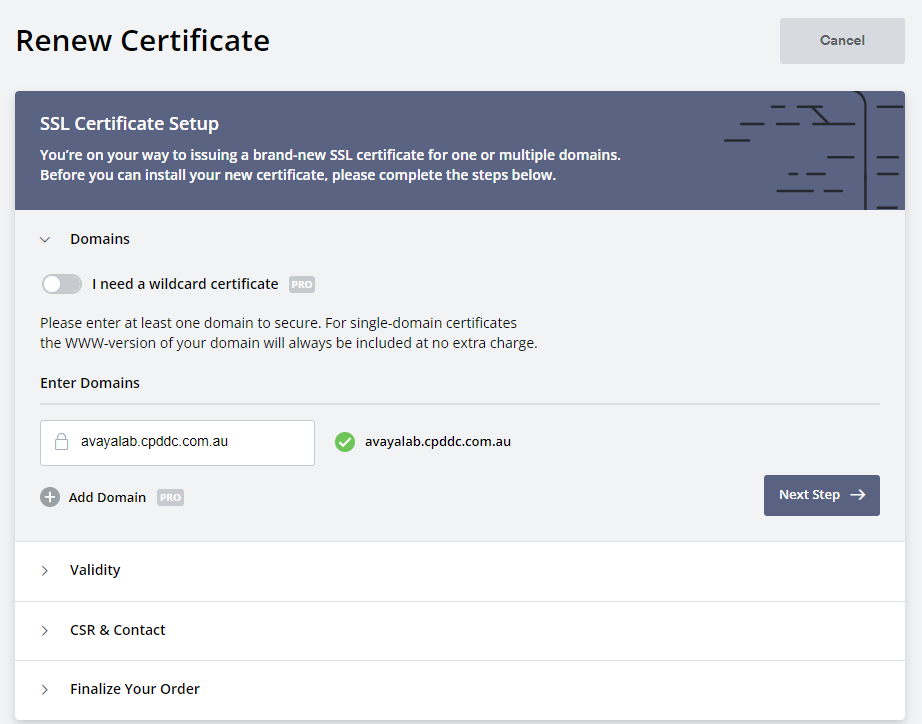
Task: Click the Add Domain label
Action: tap(107, 498)
